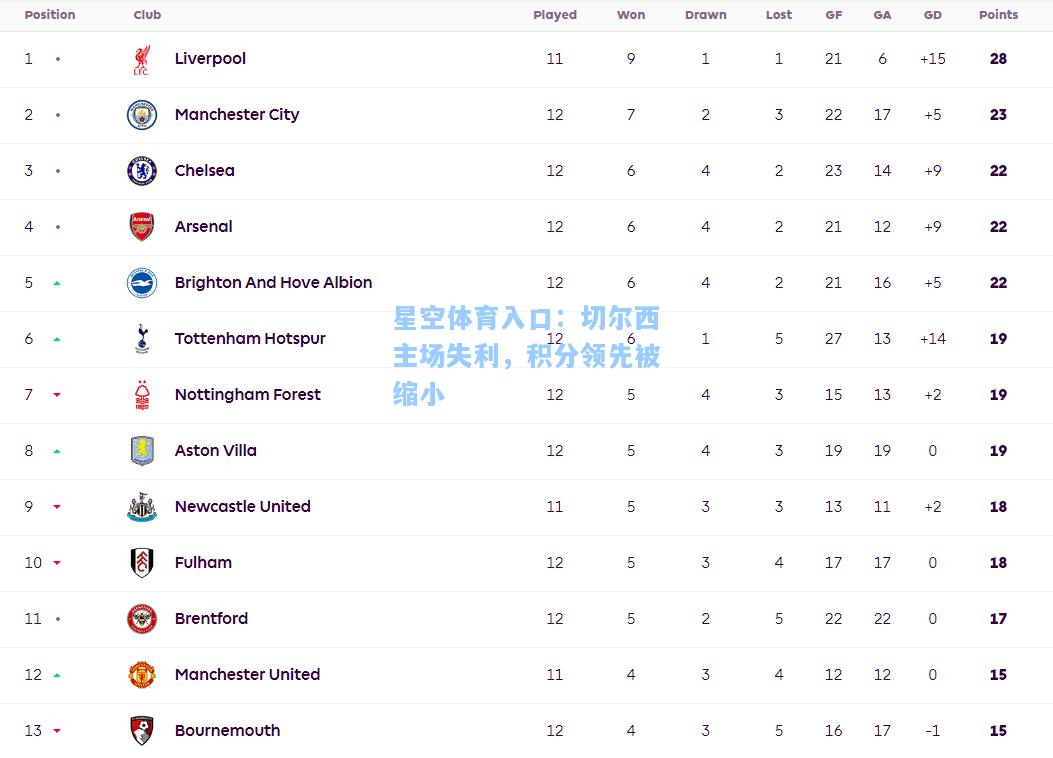1053x758 pixels.
Task: Click the Tottenham Hotspur cockerel crest
Action: click(x=142, y=338)
